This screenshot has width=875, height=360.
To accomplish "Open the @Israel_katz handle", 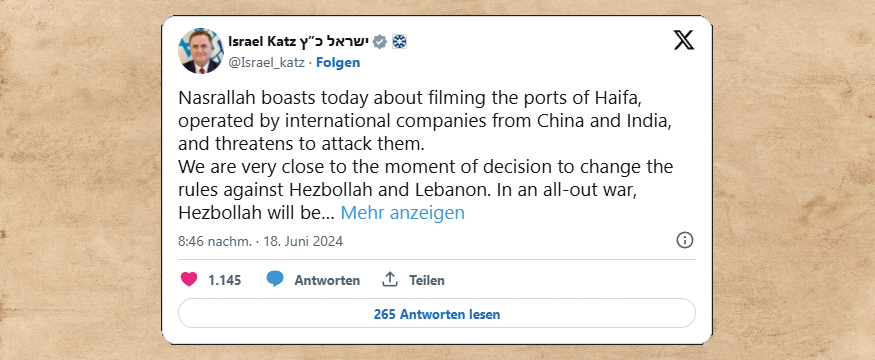I will click(267, 63).
